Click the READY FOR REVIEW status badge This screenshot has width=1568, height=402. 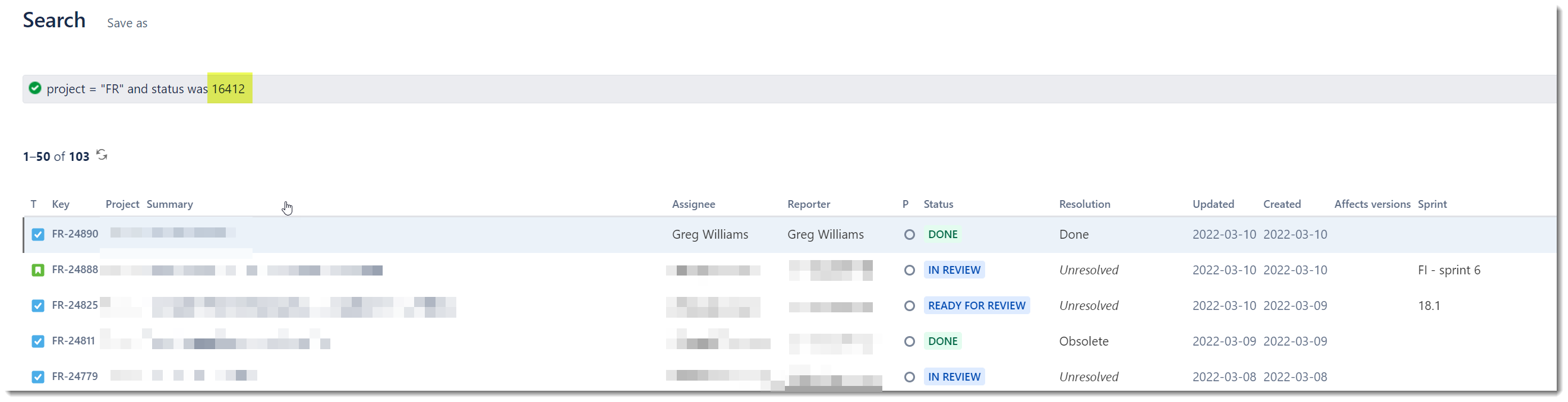coord(977,306)
